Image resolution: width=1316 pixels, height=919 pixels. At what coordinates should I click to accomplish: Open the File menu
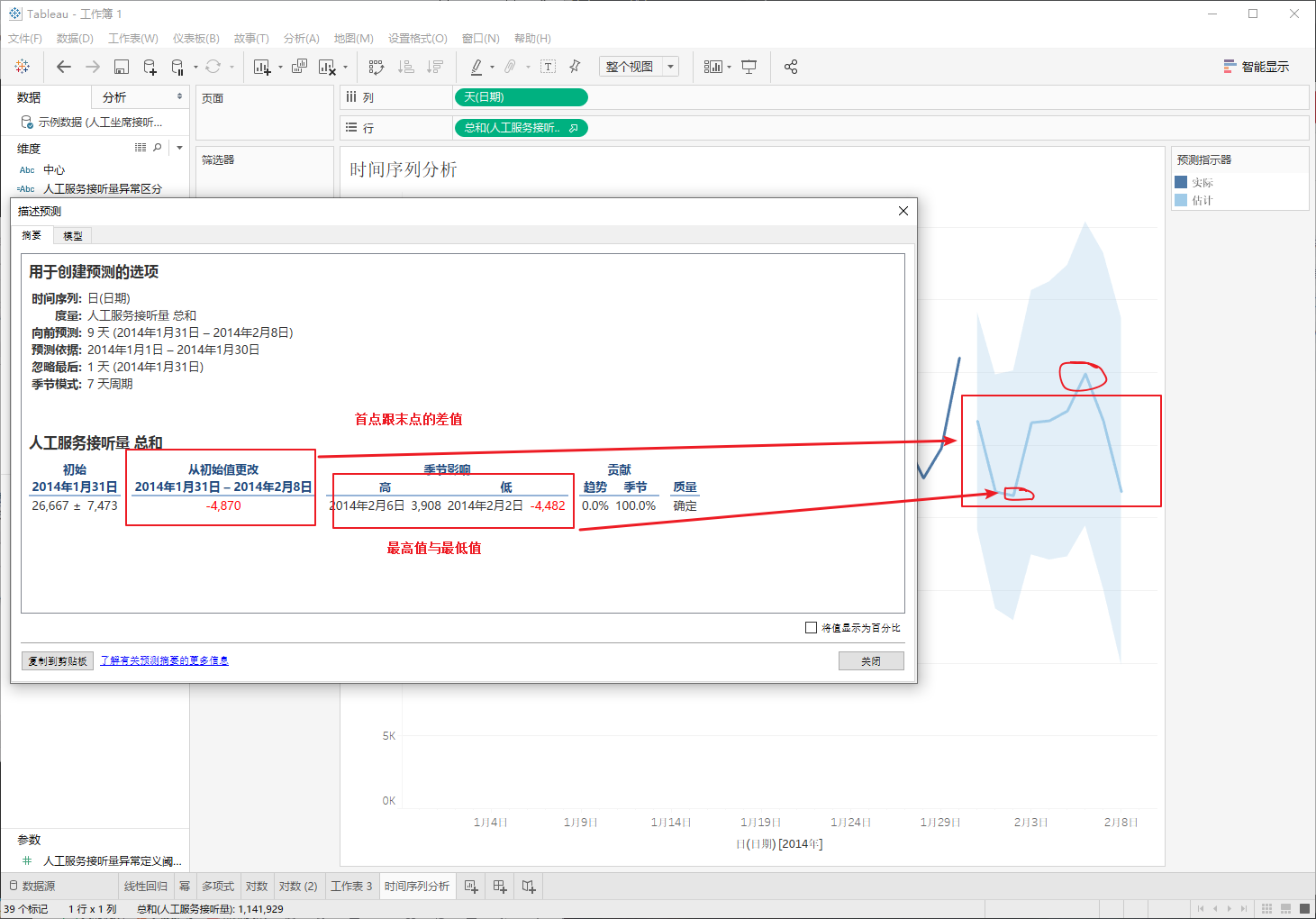25,39
